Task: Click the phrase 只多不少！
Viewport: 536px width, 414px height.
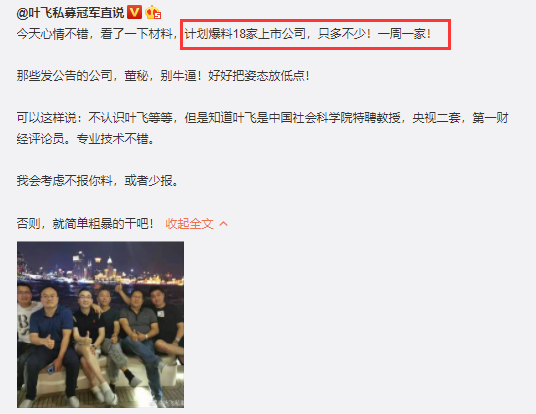Action: [x=345, y=34]
